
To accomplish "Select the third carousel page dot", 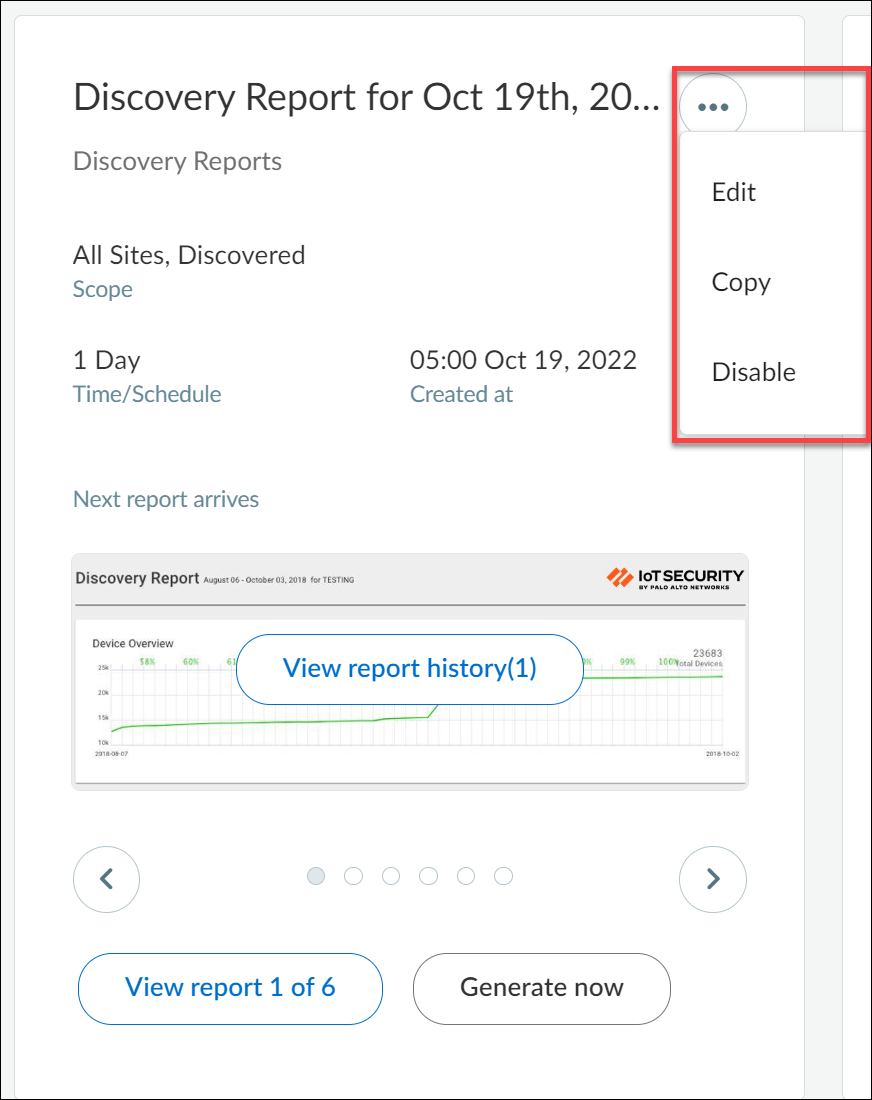I will [x=391, y=876].
